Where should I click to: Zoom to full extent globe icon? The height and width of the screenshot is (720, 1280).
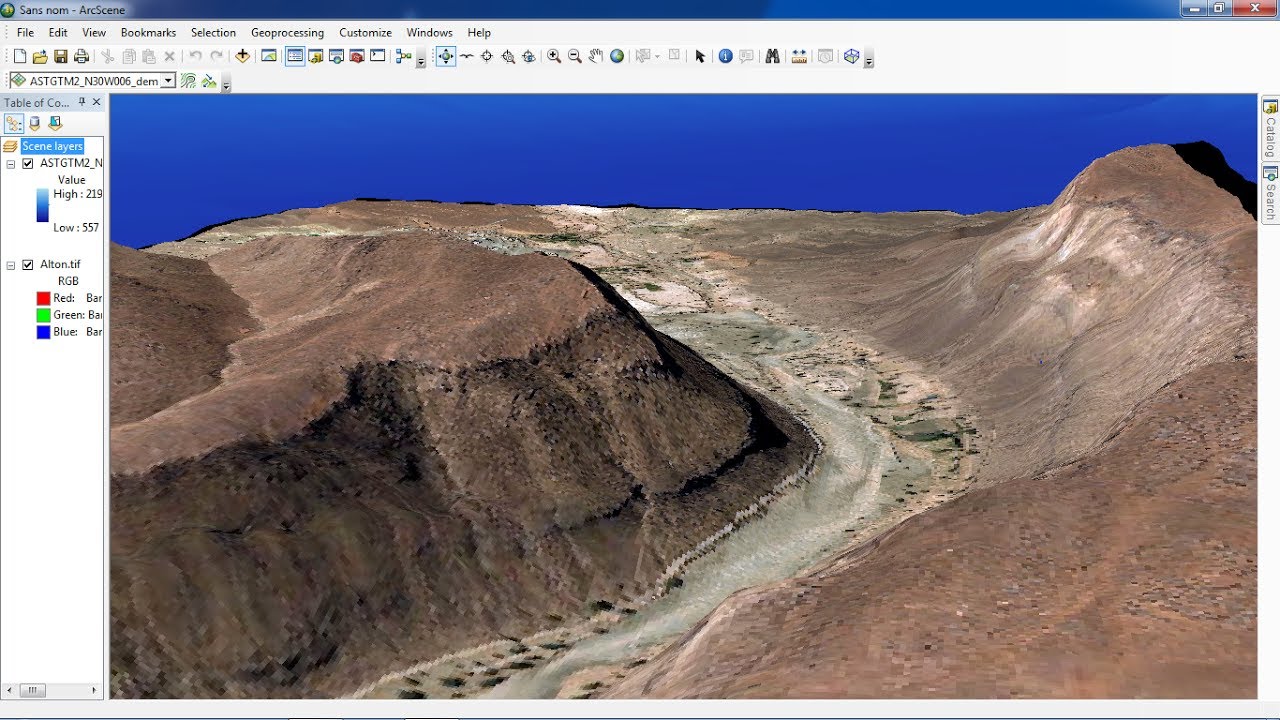617,56
